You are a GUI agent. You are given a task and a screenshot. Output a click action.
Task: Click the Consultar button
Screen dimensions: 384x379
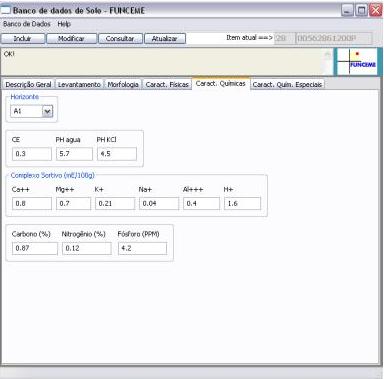[120, 39]
